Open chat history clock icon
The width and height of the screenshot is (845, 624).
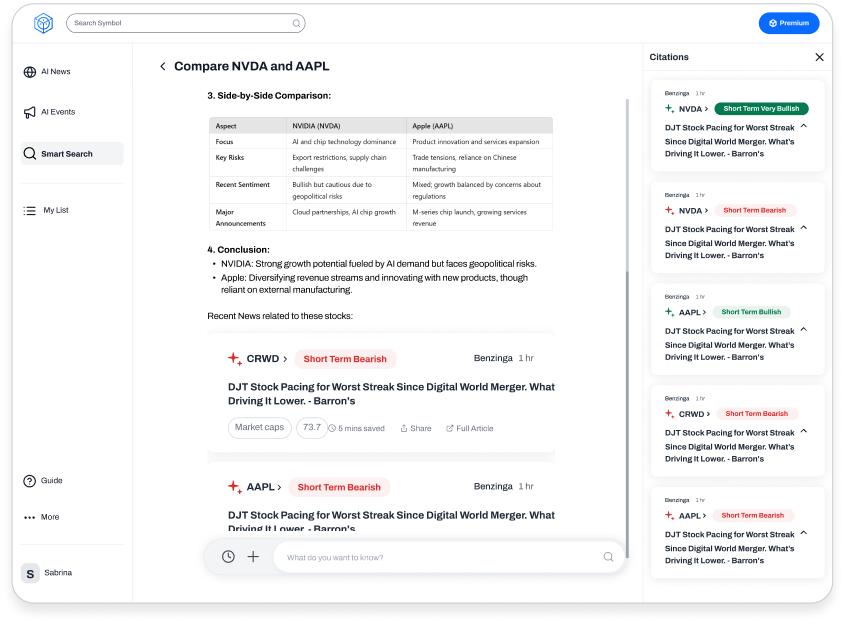[228, 557]
